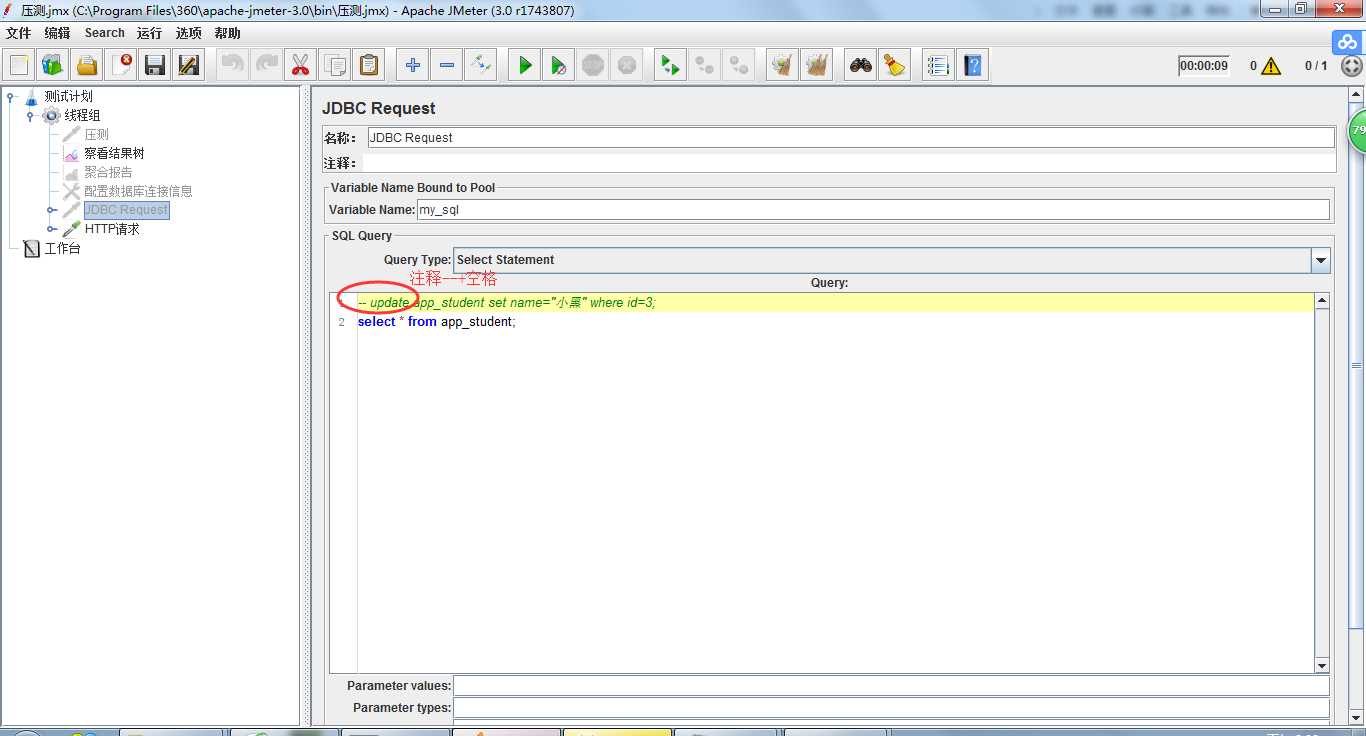Click Remote Start All icon

671,65
